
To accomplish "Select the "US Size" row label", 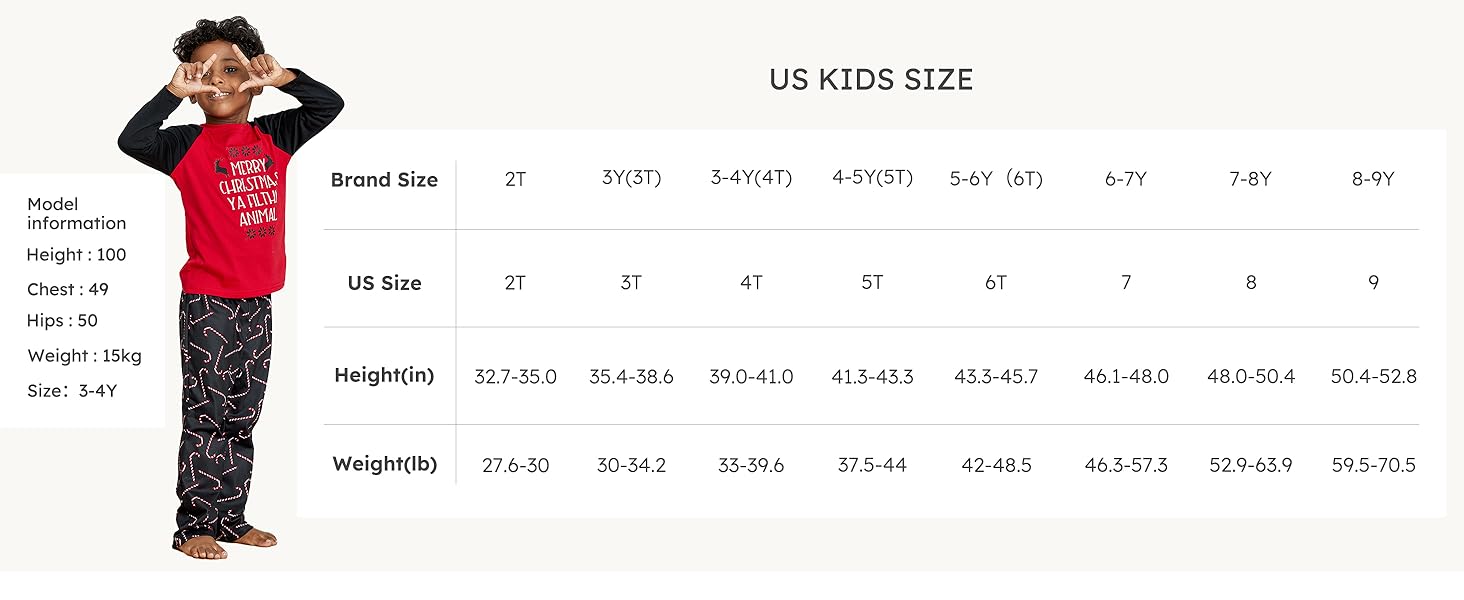I will (384, 283).
